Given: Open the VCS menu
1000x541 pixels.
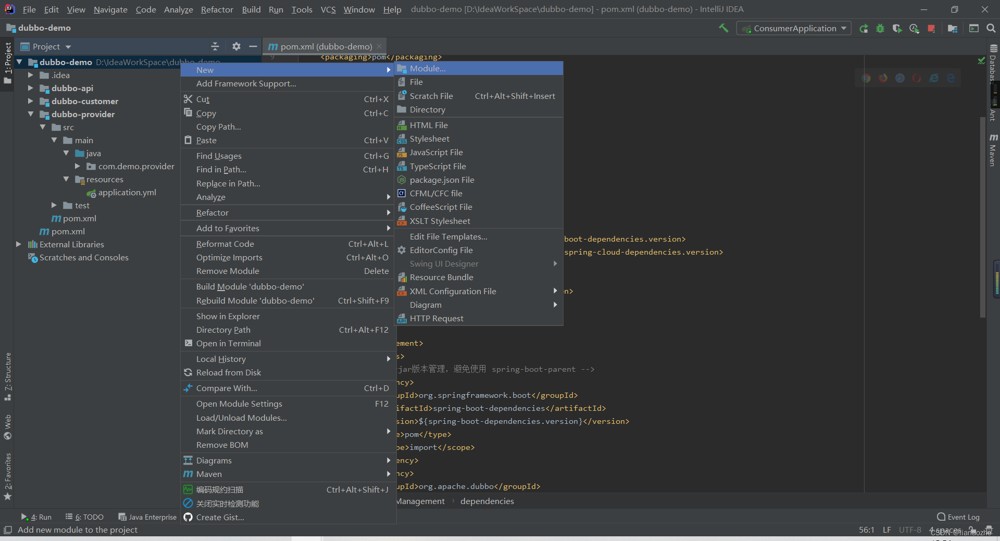Looking at the screenshot, I should [328, 10].
